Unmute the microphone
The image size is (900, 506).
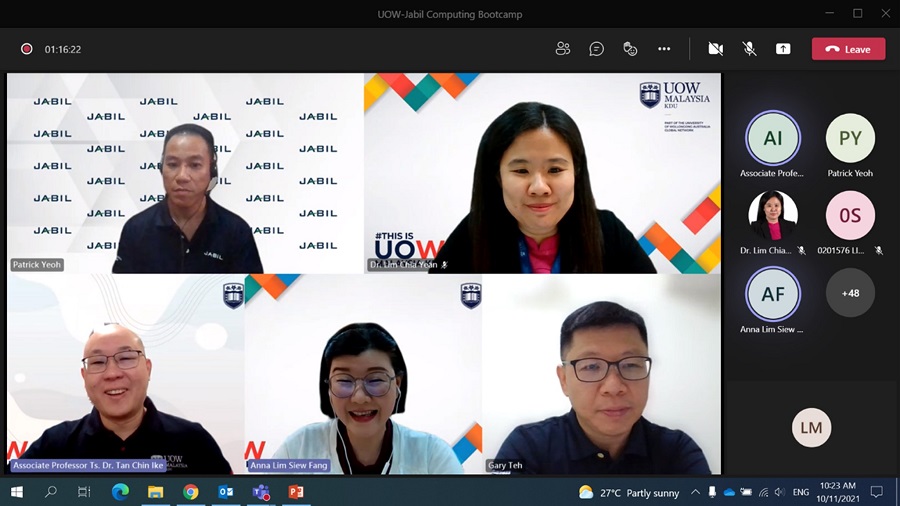pyautogui.click(x=749, y=49)
